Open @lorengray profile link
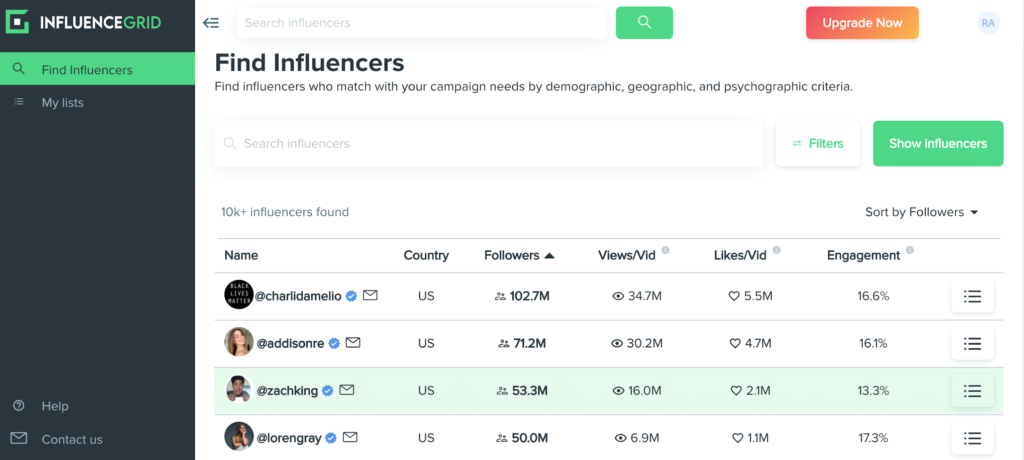This screenshot has width=1024, height=460. (289, 438)
